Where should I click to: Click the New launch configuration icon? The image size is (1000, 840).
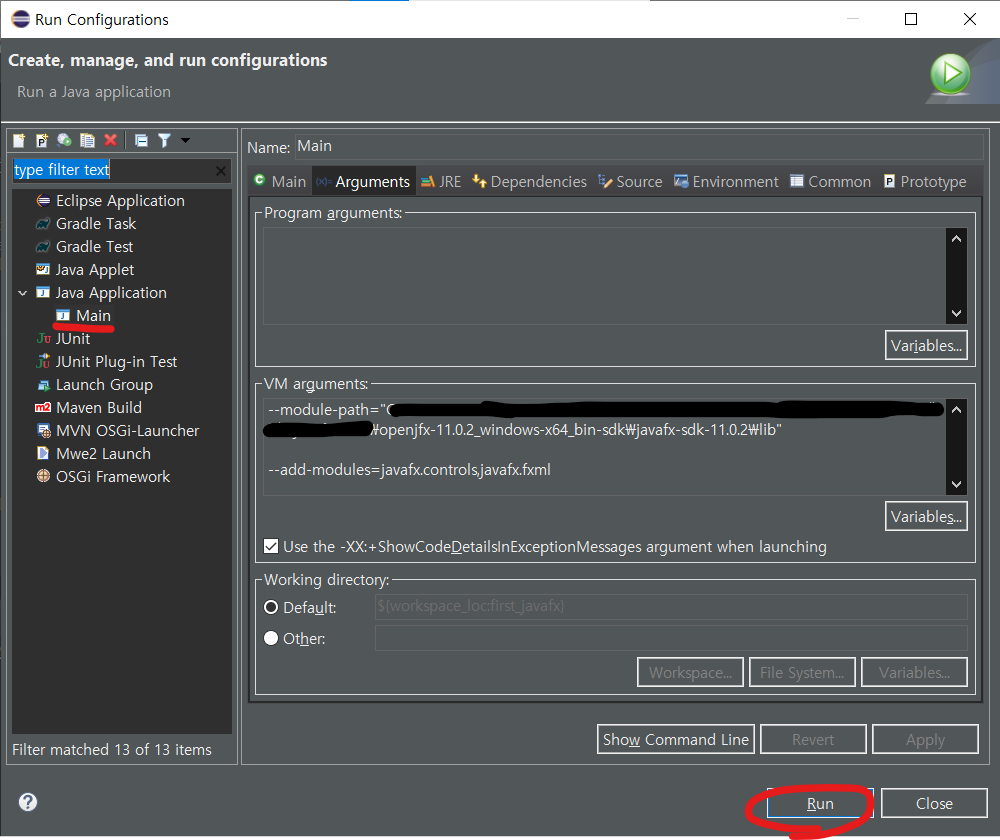coord(19,140)
